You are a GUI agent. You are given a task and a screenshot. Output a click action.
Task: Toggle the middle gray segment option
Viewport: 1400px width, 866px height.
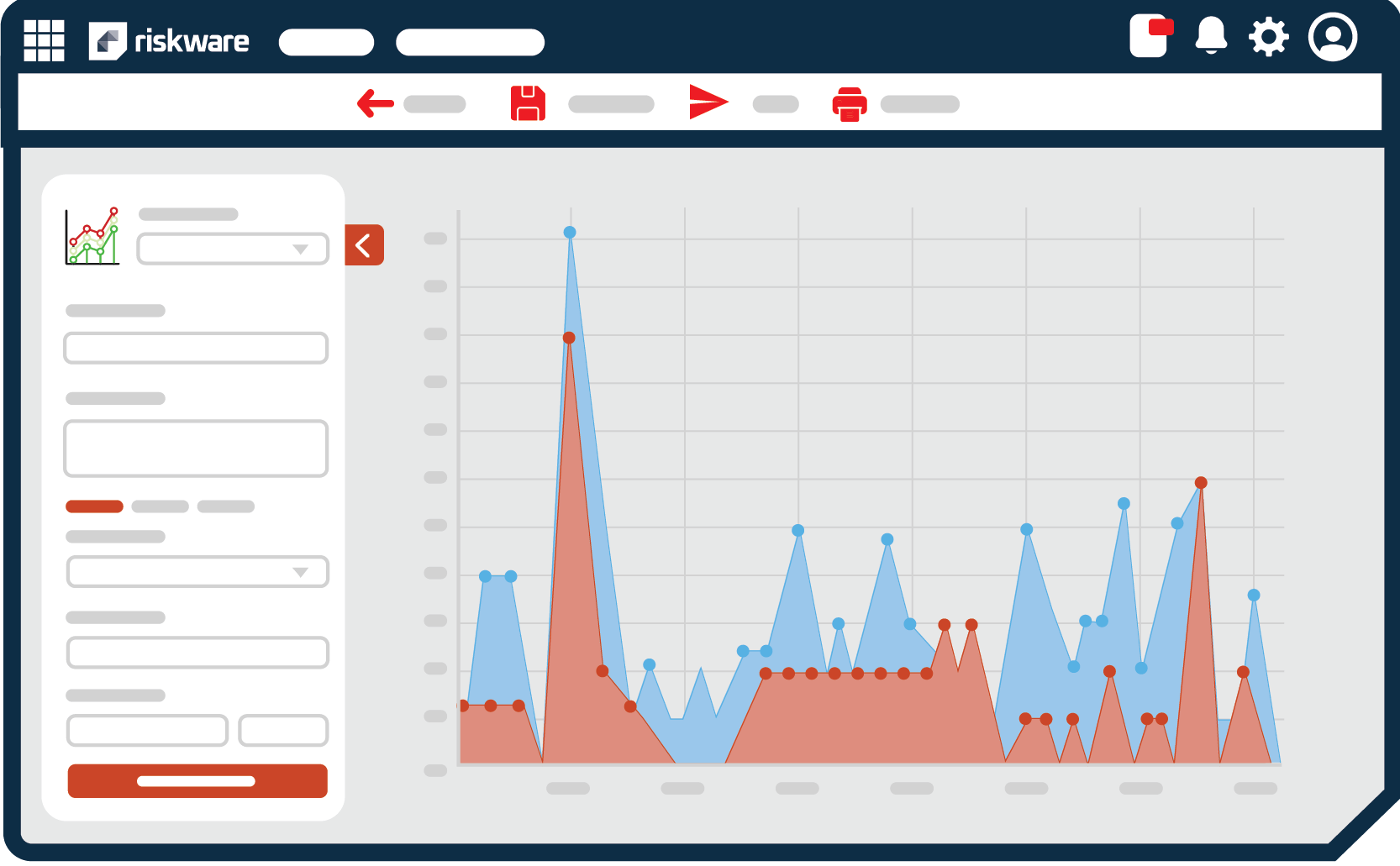[160, 506]
